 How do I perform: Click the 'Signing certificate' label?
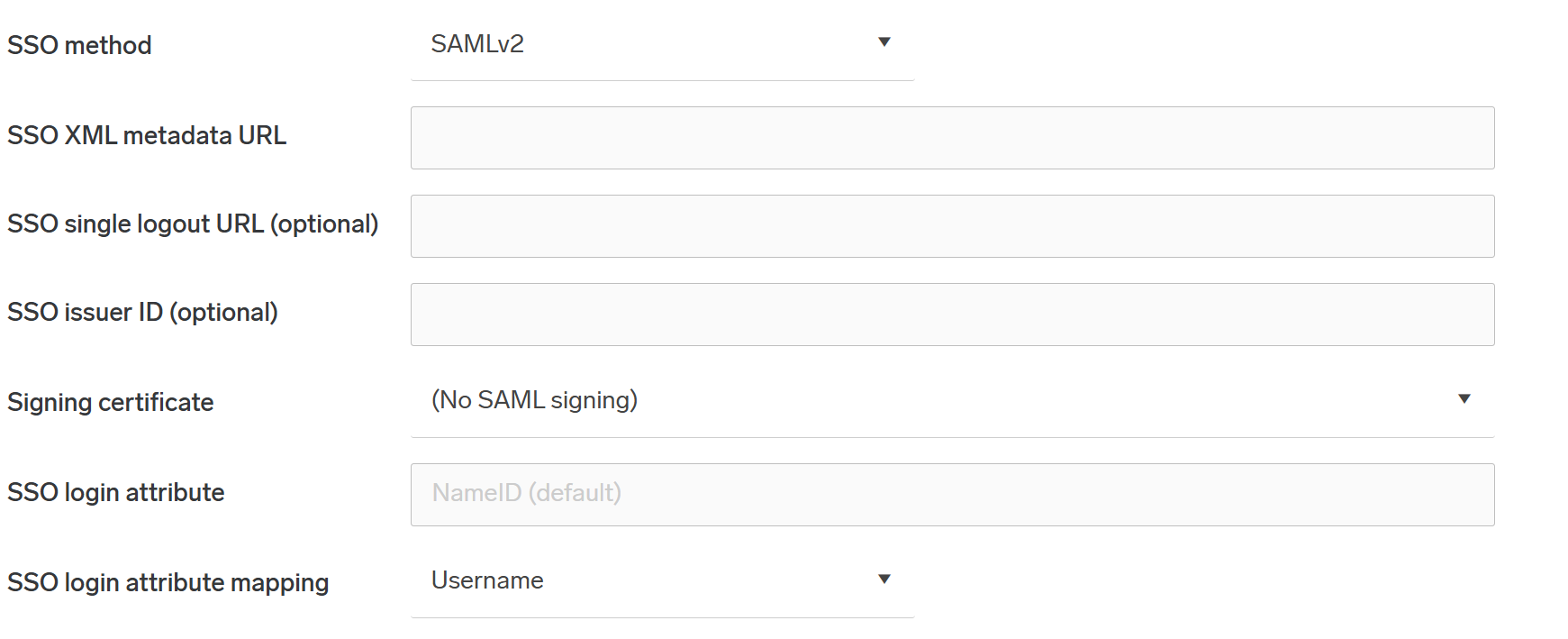pyautogui.click(x=111, y=402)
